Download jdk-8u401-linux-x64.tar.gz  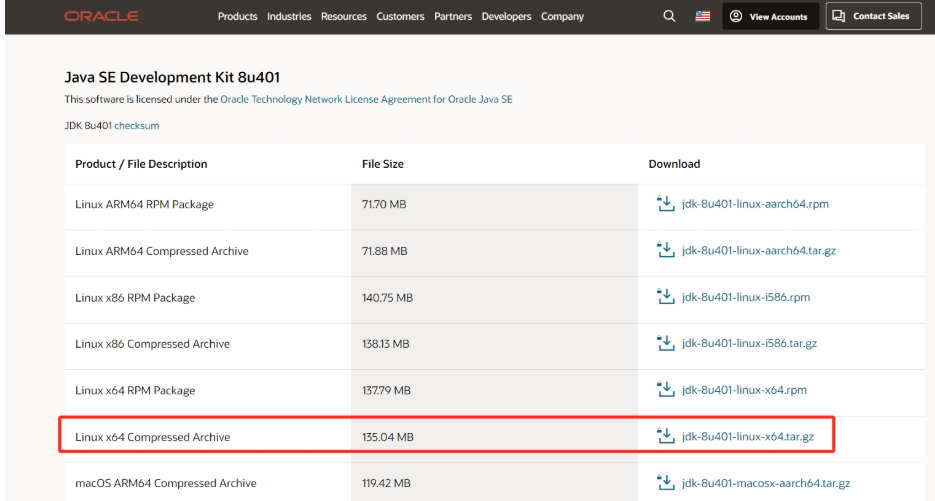point(748,437)
